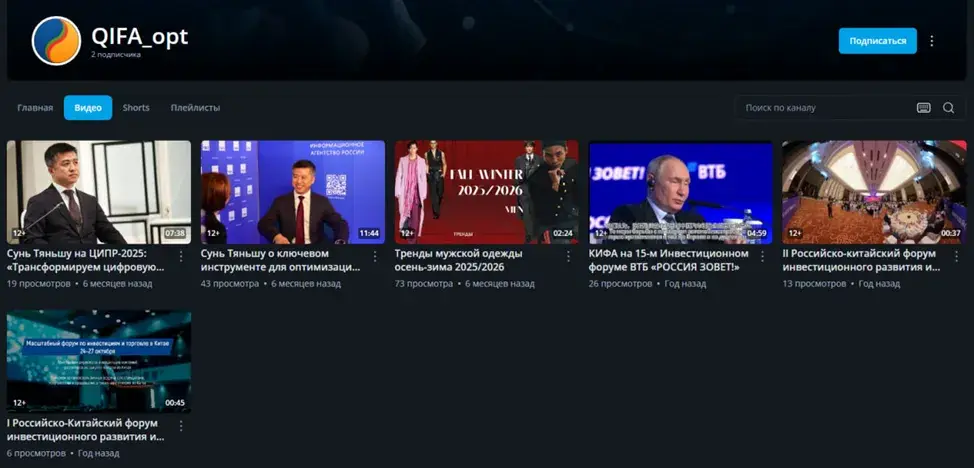Click the 07:38 duration badge

click(x=175, y=234)
